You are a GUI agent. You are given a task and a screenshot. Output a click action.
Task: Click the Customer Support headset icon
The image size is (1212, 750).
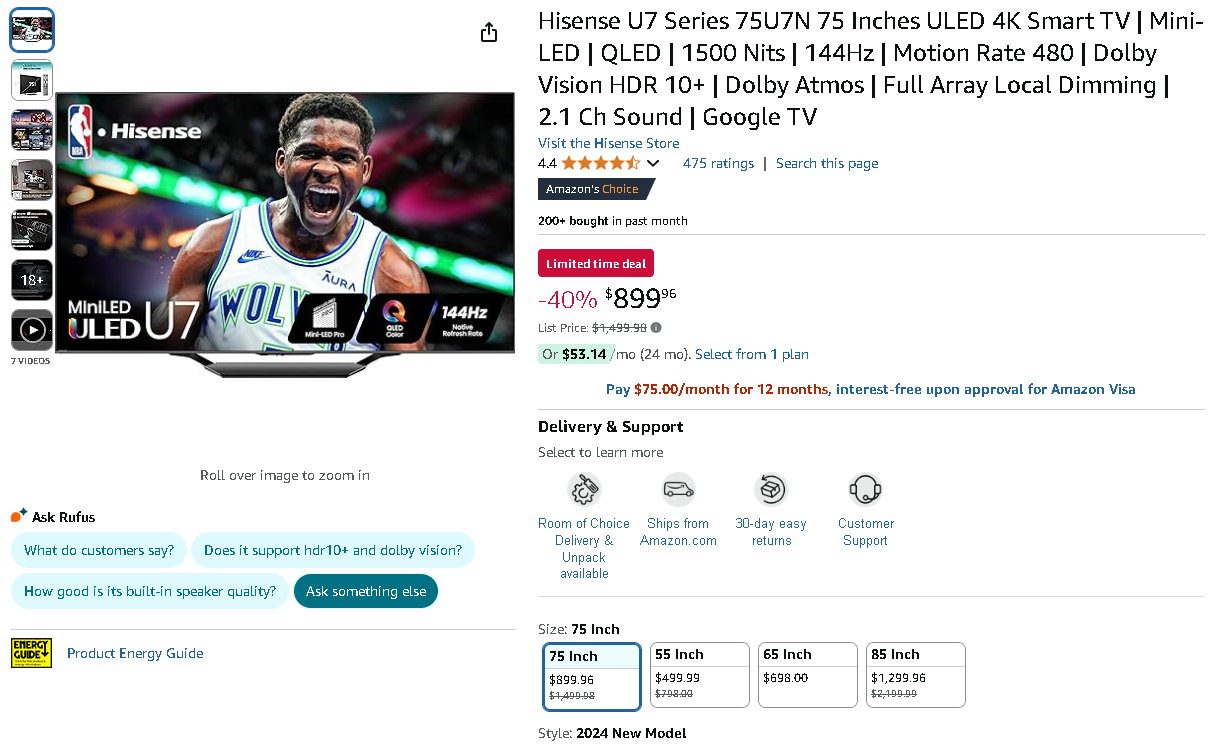(865, 490)
